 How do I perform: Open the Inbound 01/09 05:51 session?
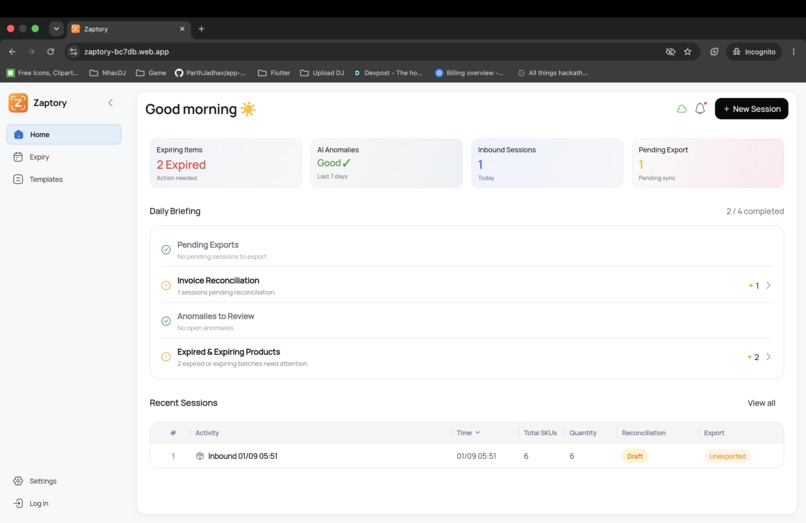click(x=467, y=456)
